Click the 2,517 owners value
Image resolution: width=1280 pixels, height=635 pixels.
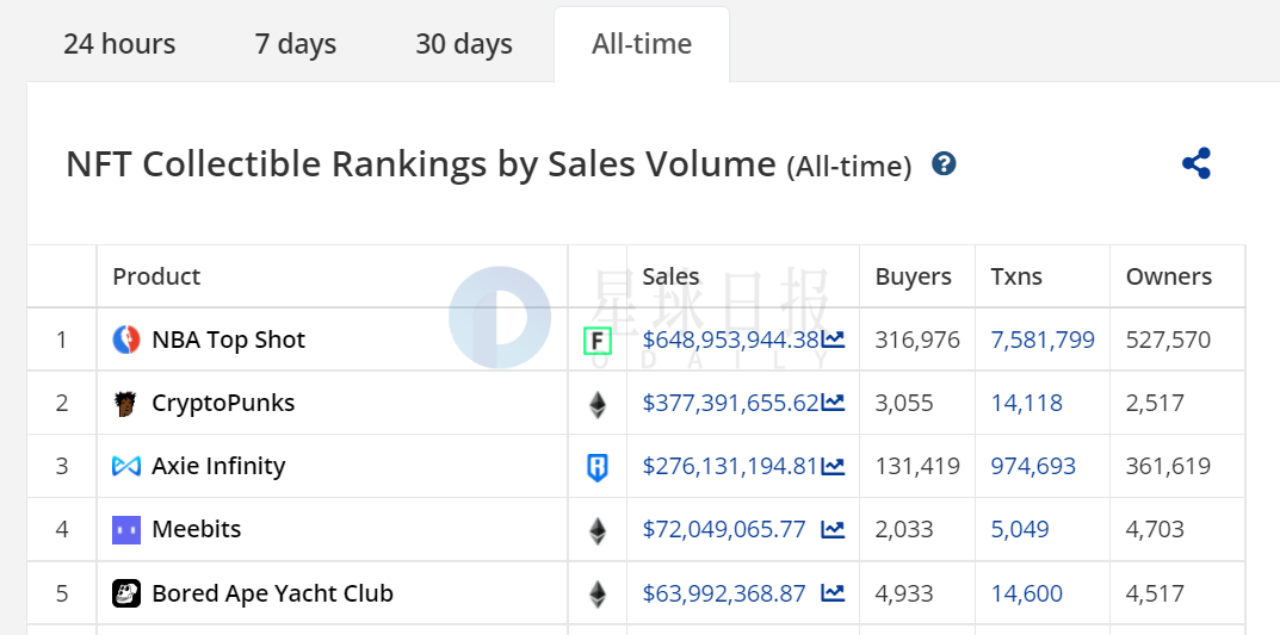pyautogui.click(x=1155, y=403)
